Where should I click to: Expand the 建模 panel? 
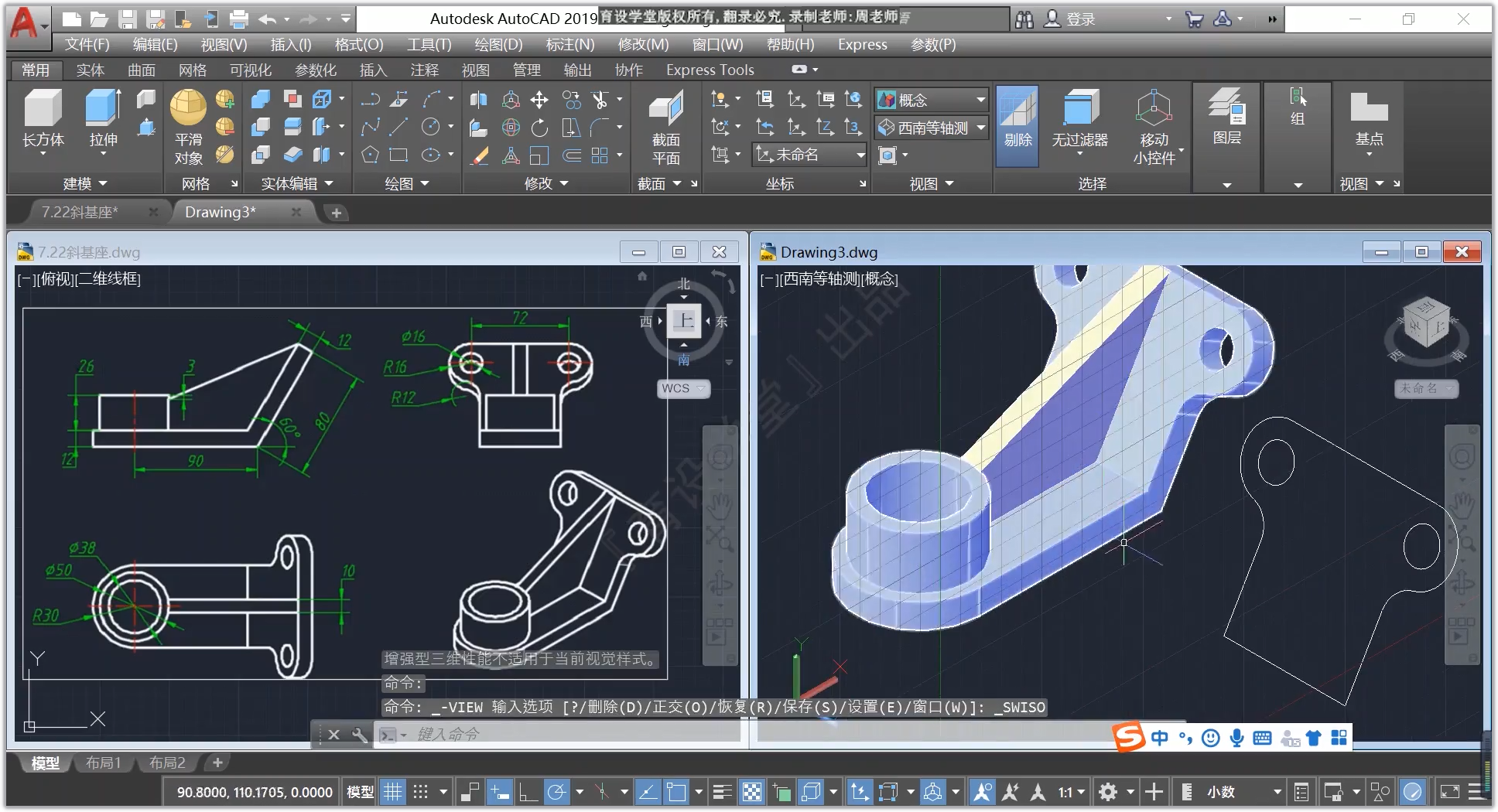coord(84,184)
